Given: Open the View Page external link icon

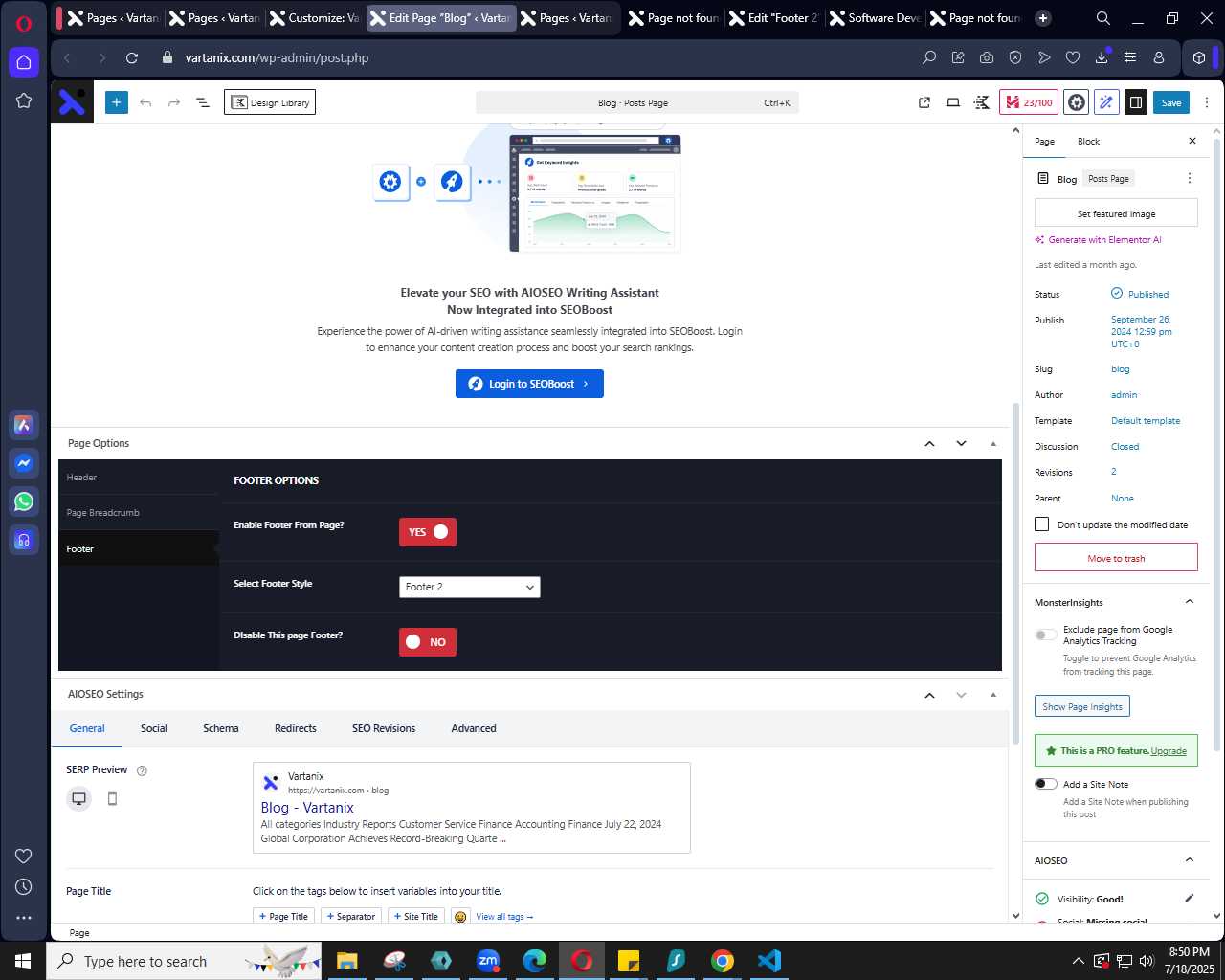Looking at the screenshot, I should pyautogui.click(x=924, y=102).
